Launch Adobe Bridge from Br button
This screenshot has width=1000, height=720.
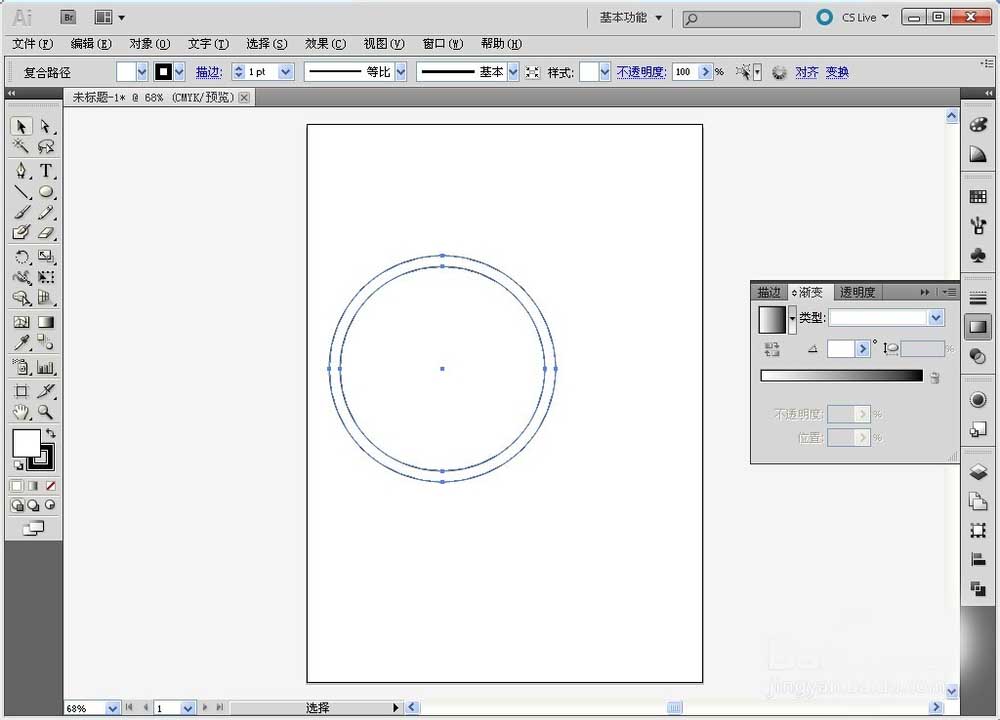(x=68, y=17)
